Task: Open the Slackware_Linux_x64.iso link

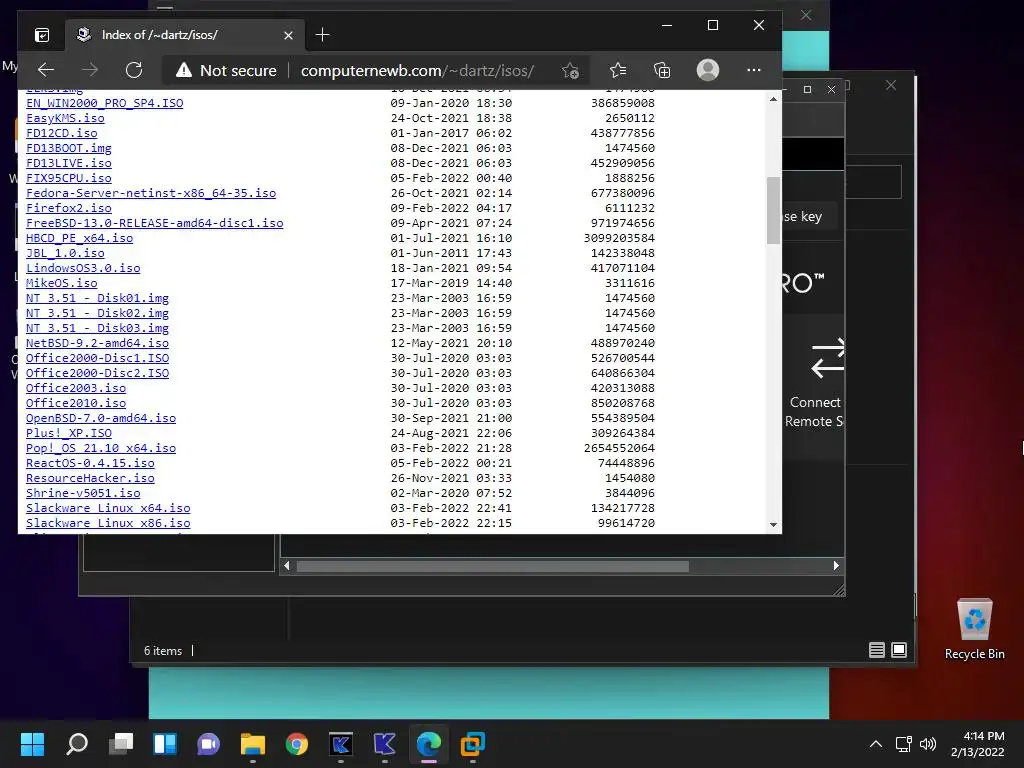Action: click(108, 509)
